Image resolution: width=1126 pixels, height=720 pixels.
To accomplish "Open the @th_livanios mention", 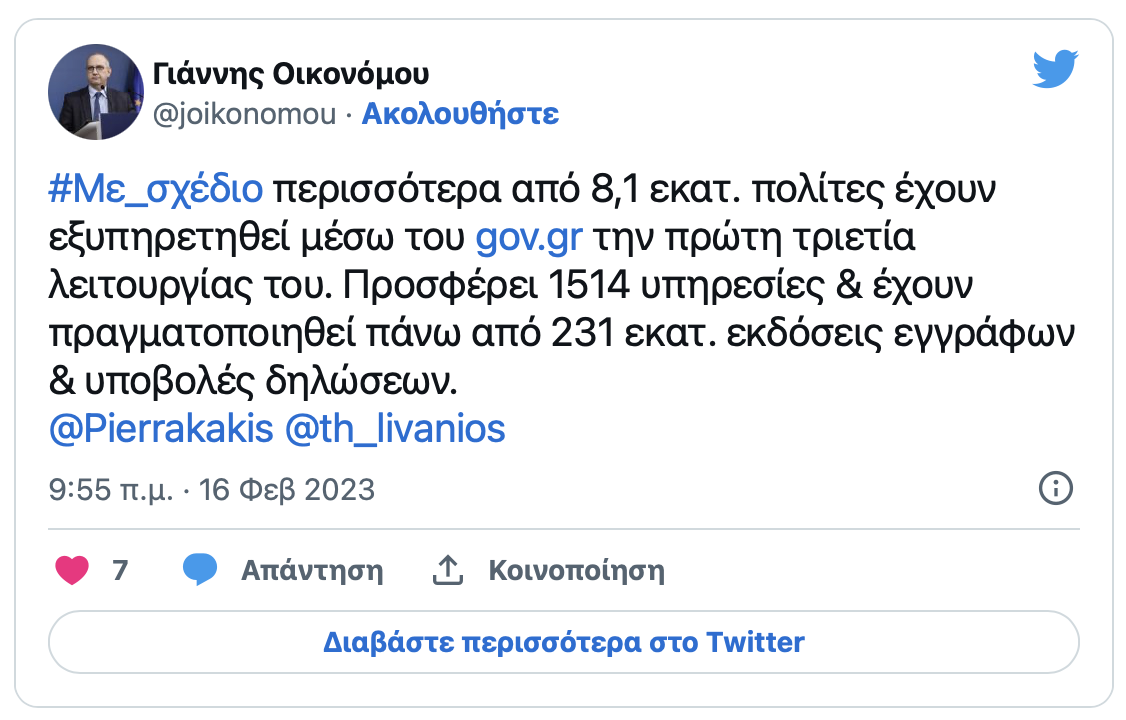I will click(x=395, y=429).
